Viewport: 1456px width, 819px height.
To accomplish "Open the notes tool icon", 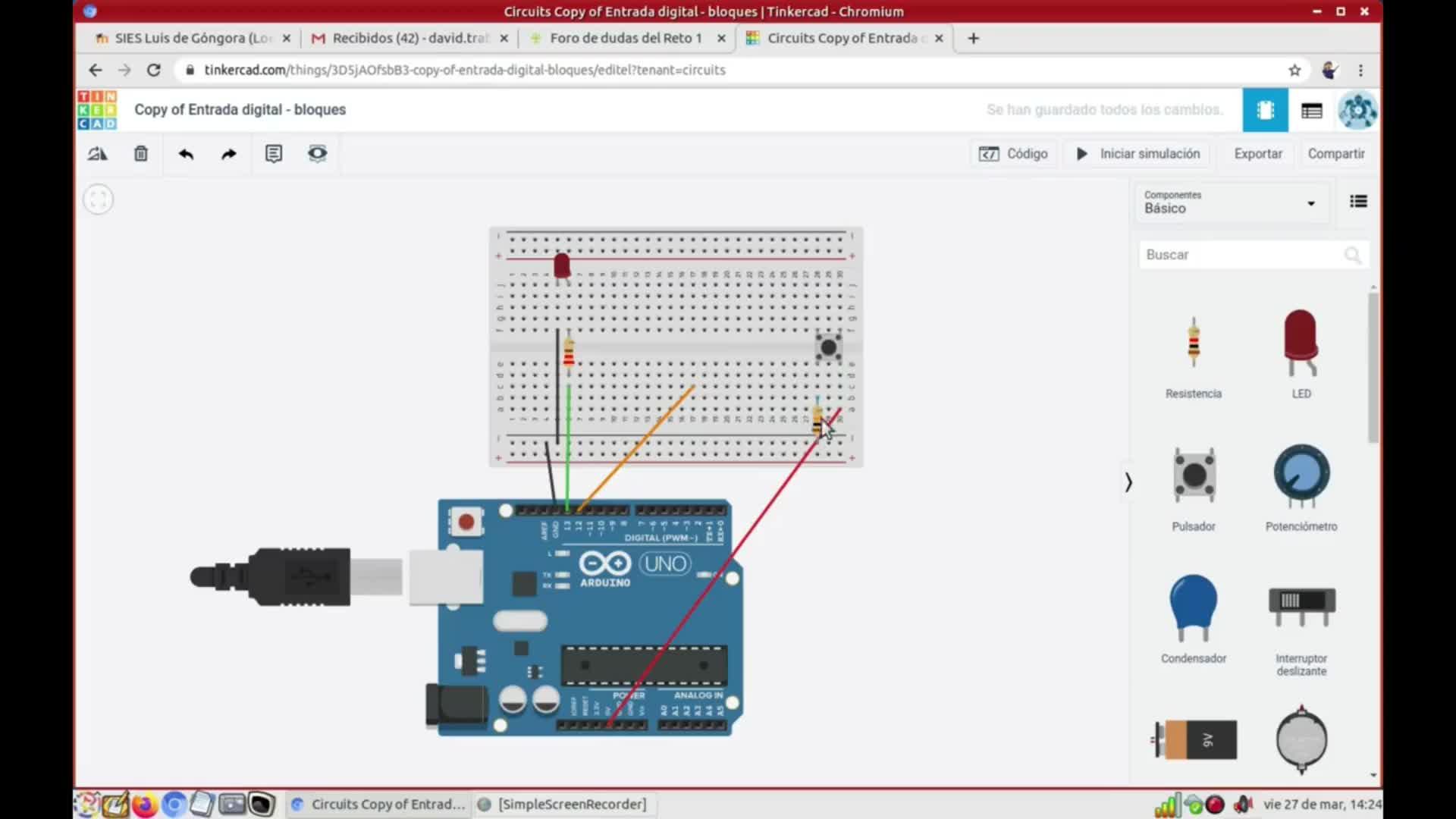I will pyautogui.click(x=273, y=154).
